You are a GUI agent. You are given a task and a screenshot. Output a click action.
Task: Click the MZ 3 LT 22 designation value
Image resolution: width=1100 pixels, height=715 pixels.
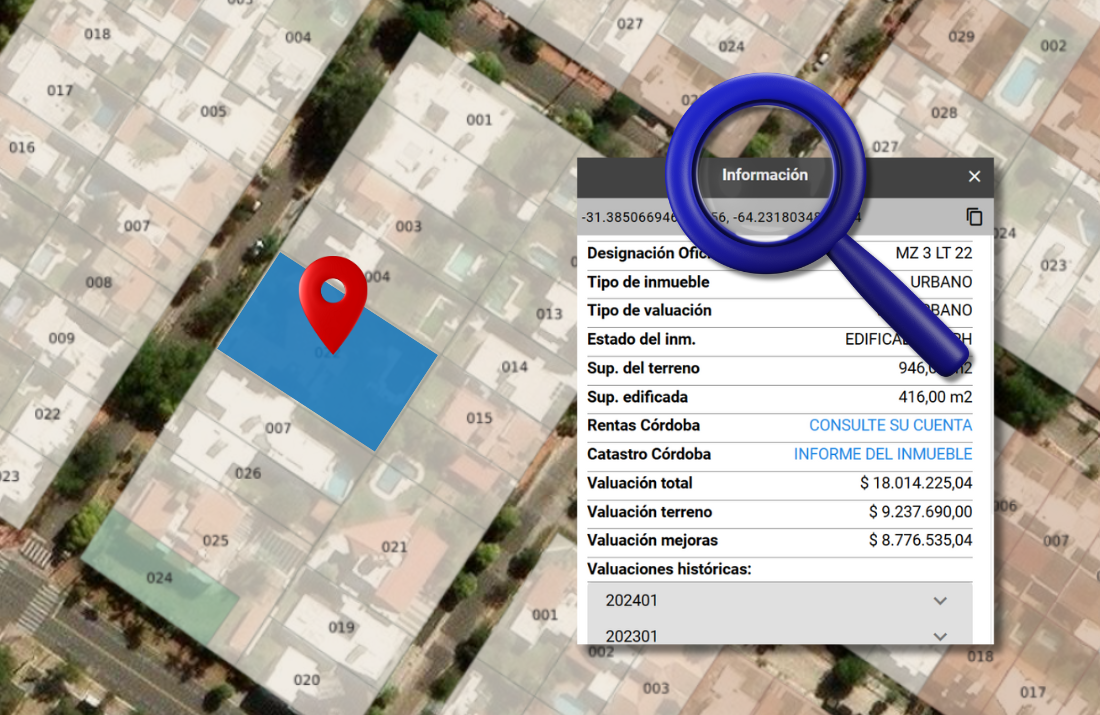[934, 253]
